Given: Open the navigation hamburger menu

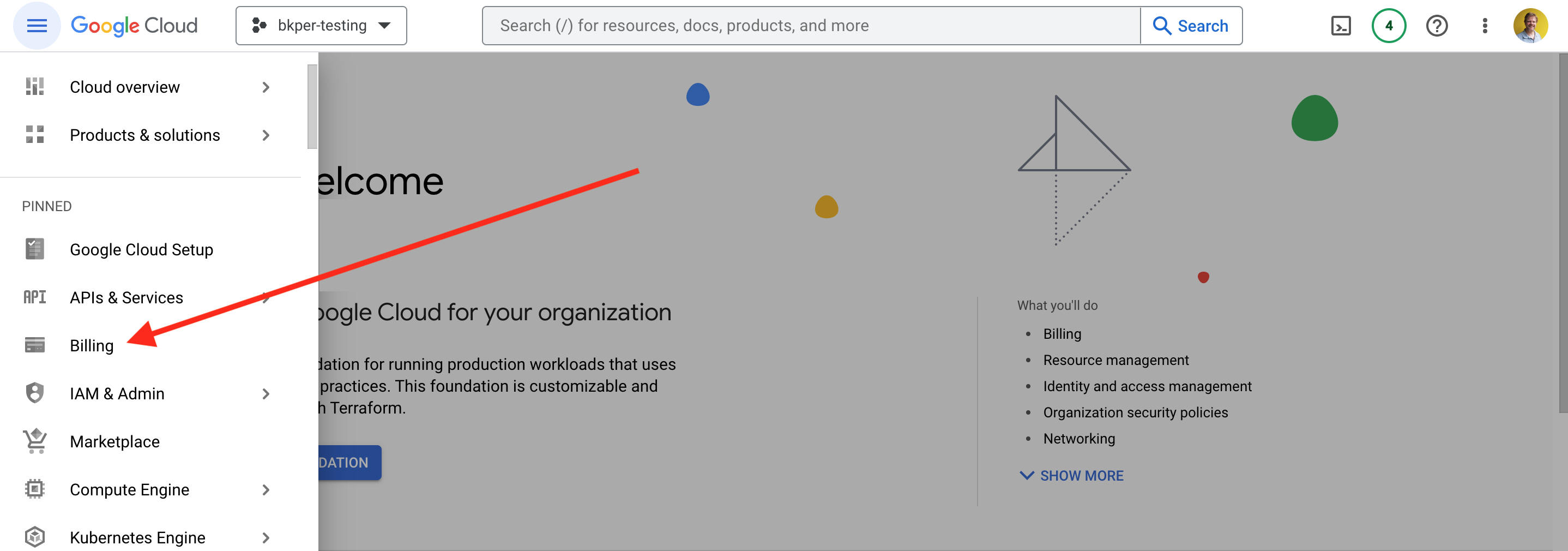Looking at the screenshot, I should (x=36, y=25).
